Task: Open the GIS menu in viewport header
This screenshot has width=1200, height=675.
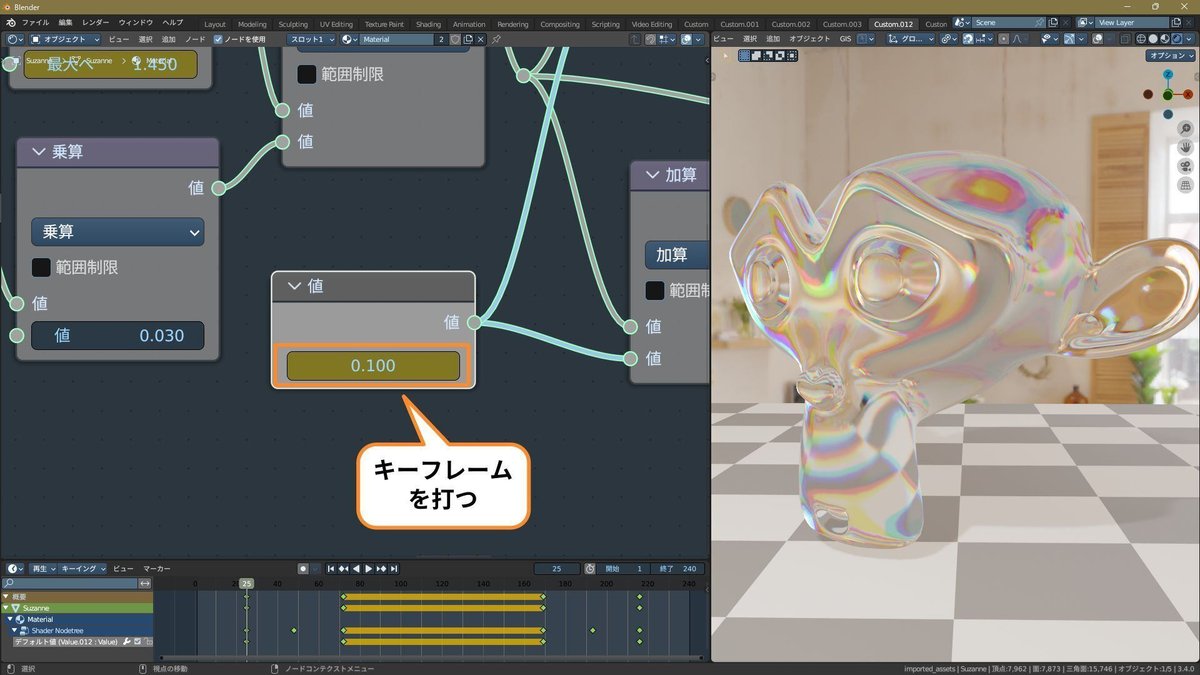Action: click(845, 39)
